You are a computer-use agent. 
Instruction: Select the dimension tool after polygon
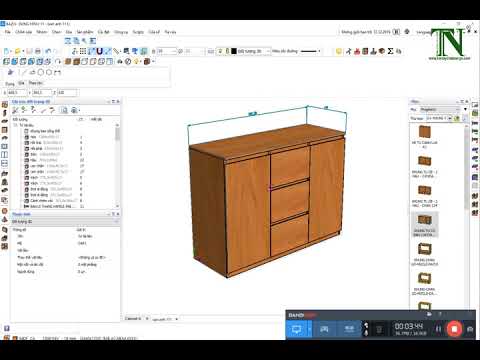tap(58, 72)
